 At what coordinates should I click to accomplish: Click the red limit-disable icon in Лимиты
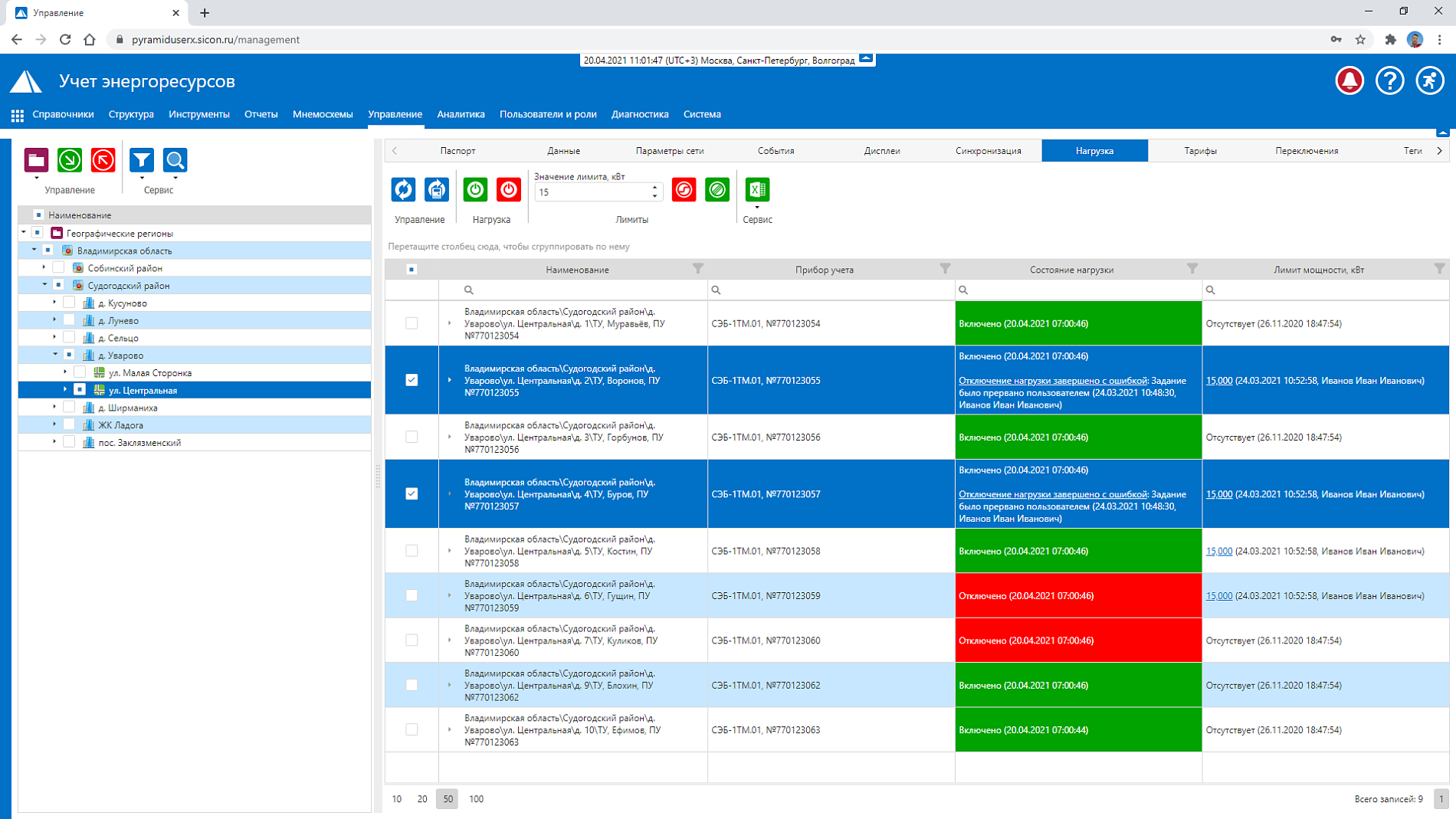684,190
